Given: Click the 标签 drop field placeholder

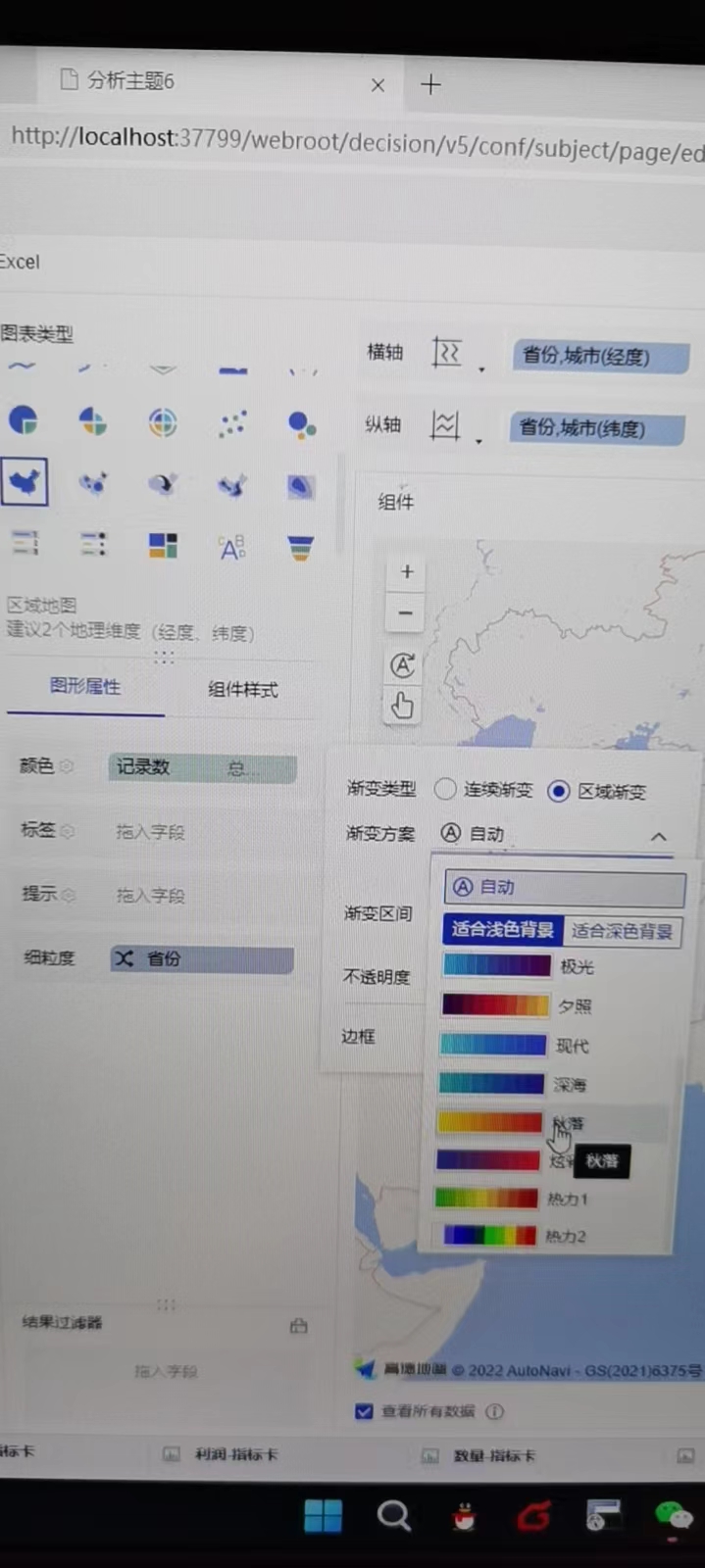Looking at the screenshot, I should coord(150,832).
